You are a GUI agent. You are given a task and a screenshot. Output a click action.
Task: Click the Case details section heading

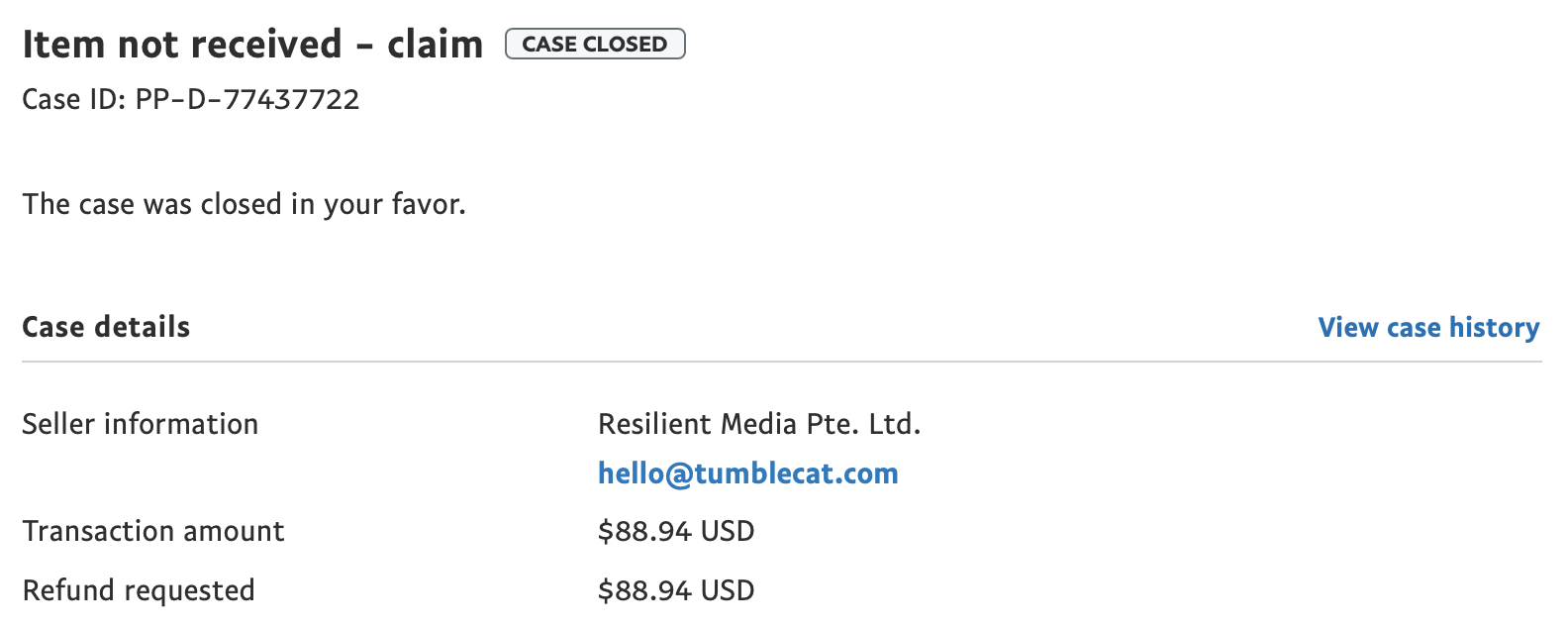tap(106, 327)
